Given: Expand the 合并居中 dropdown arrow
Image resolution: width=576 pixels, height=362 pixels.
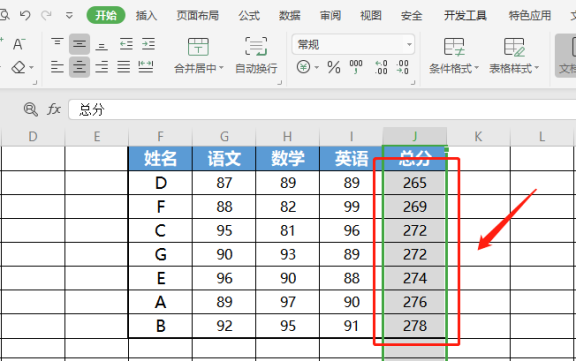Looking at the screenshot, I should coord(221,68).
